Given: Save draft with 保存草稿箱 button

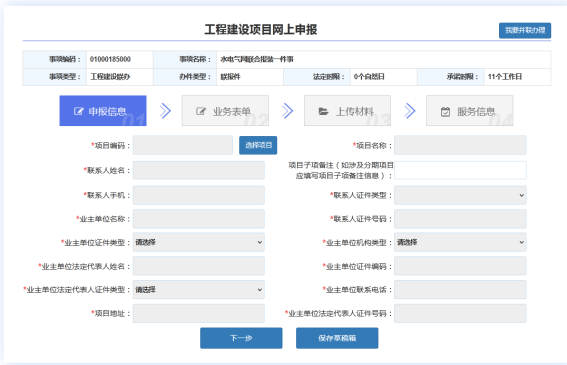Looking at the screenshot, I should click(337, 338).
